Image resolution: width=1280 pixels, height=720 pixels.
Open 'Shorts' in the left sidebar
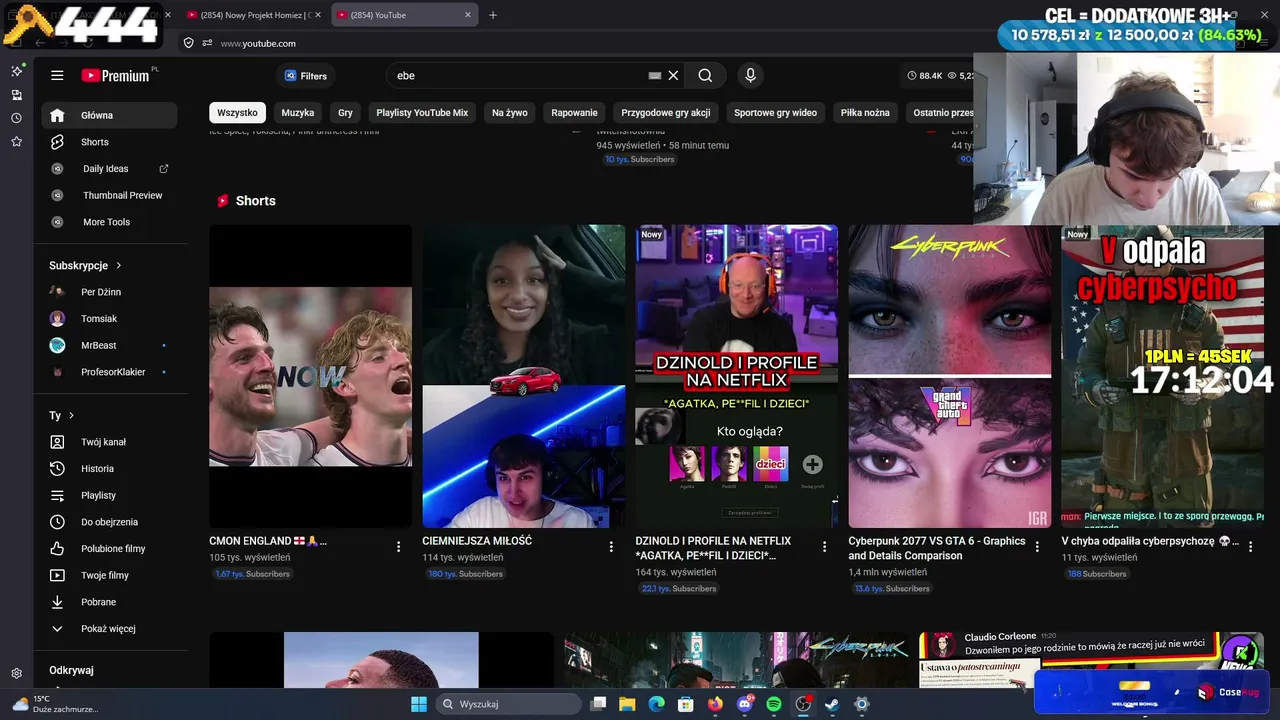click(109, 142)
